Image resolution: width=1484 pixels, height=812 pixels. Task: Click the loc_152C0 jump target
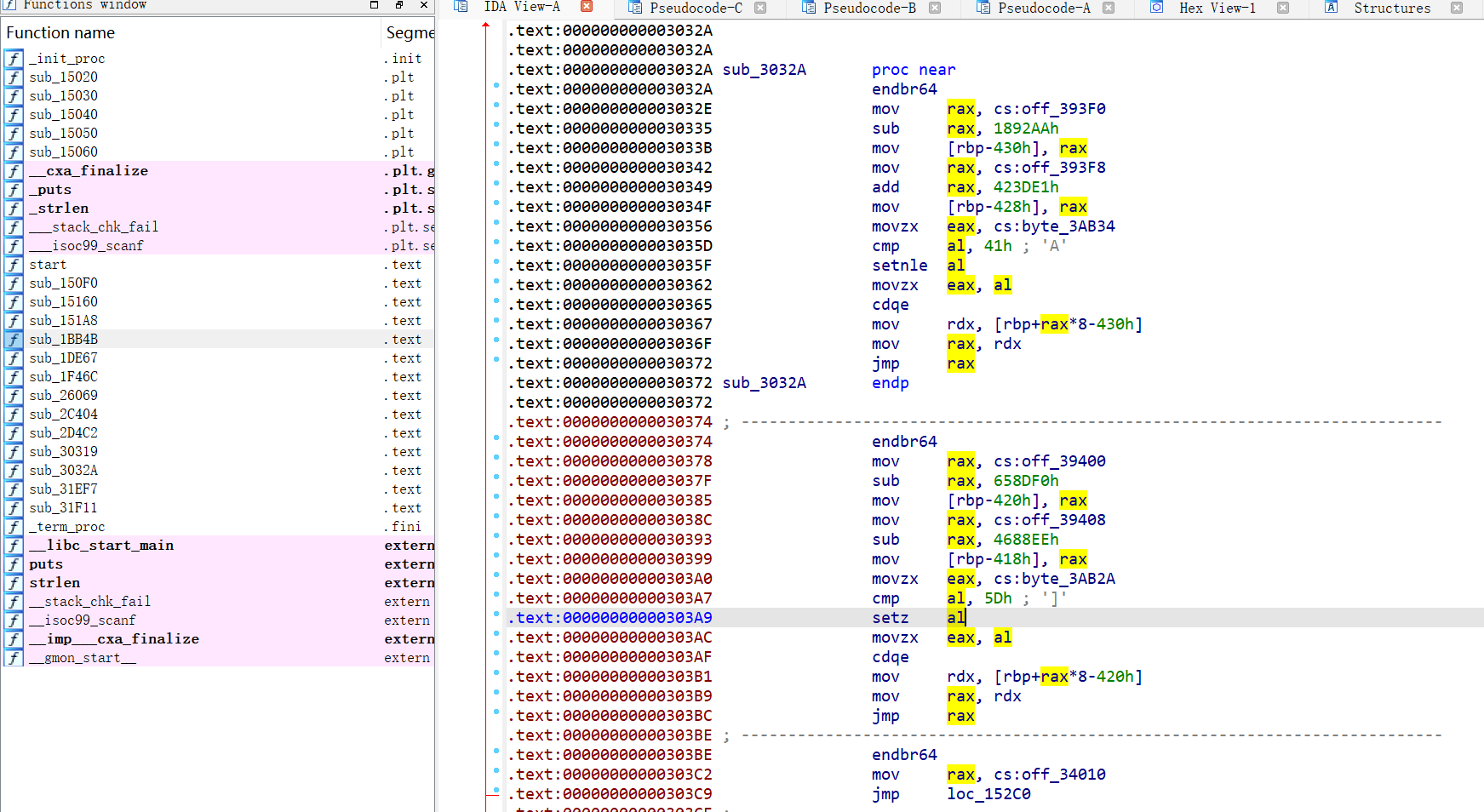(x=988, y=794)
